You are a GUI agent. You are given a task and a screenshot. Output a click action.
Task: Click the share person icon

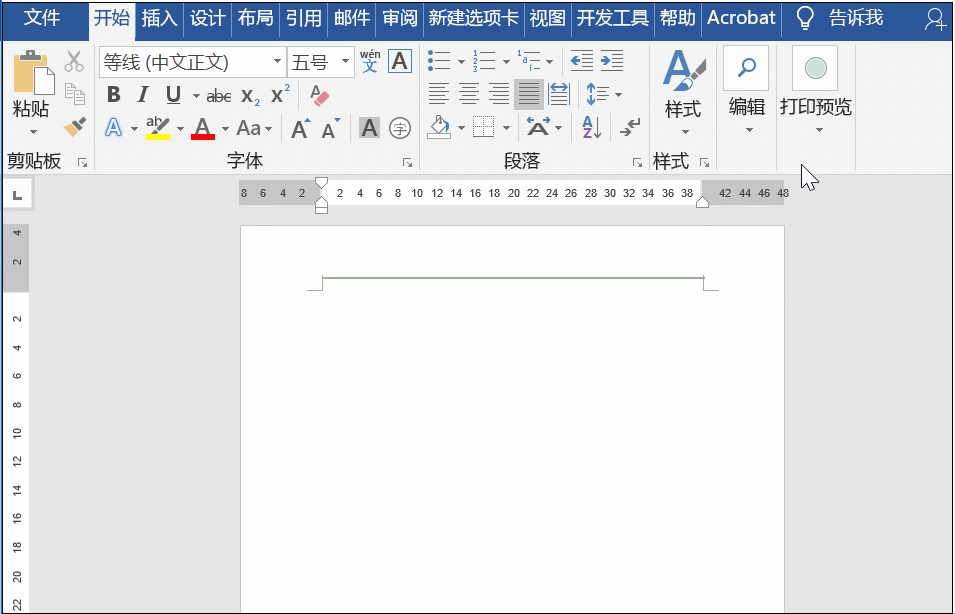click(935, 19)
